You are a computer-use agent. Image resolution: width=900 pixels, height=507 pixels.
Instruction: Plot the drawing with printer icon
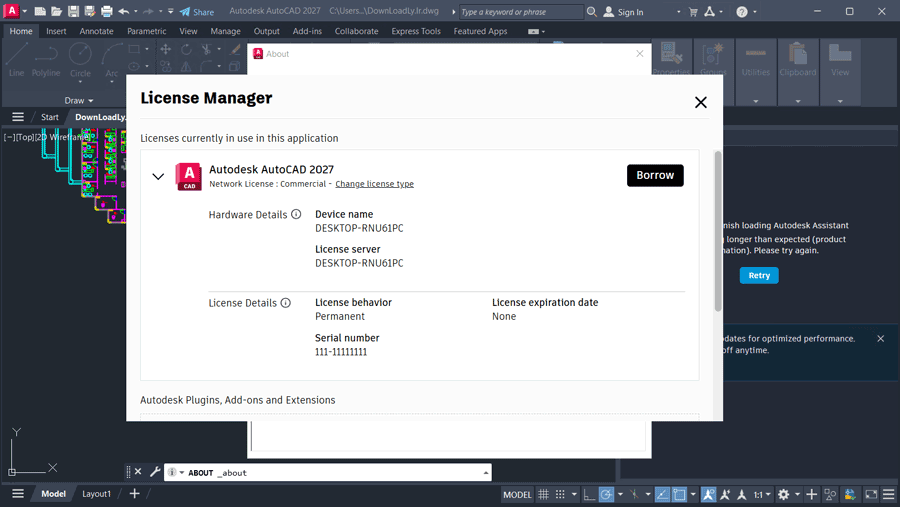[107, 11]
